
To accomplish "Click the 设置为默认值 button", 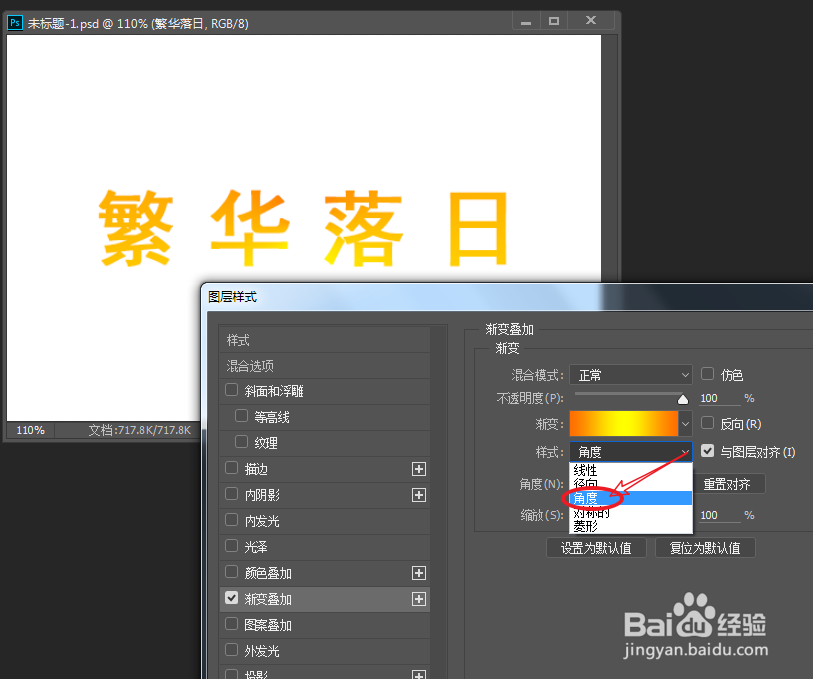I will [596, 547].
